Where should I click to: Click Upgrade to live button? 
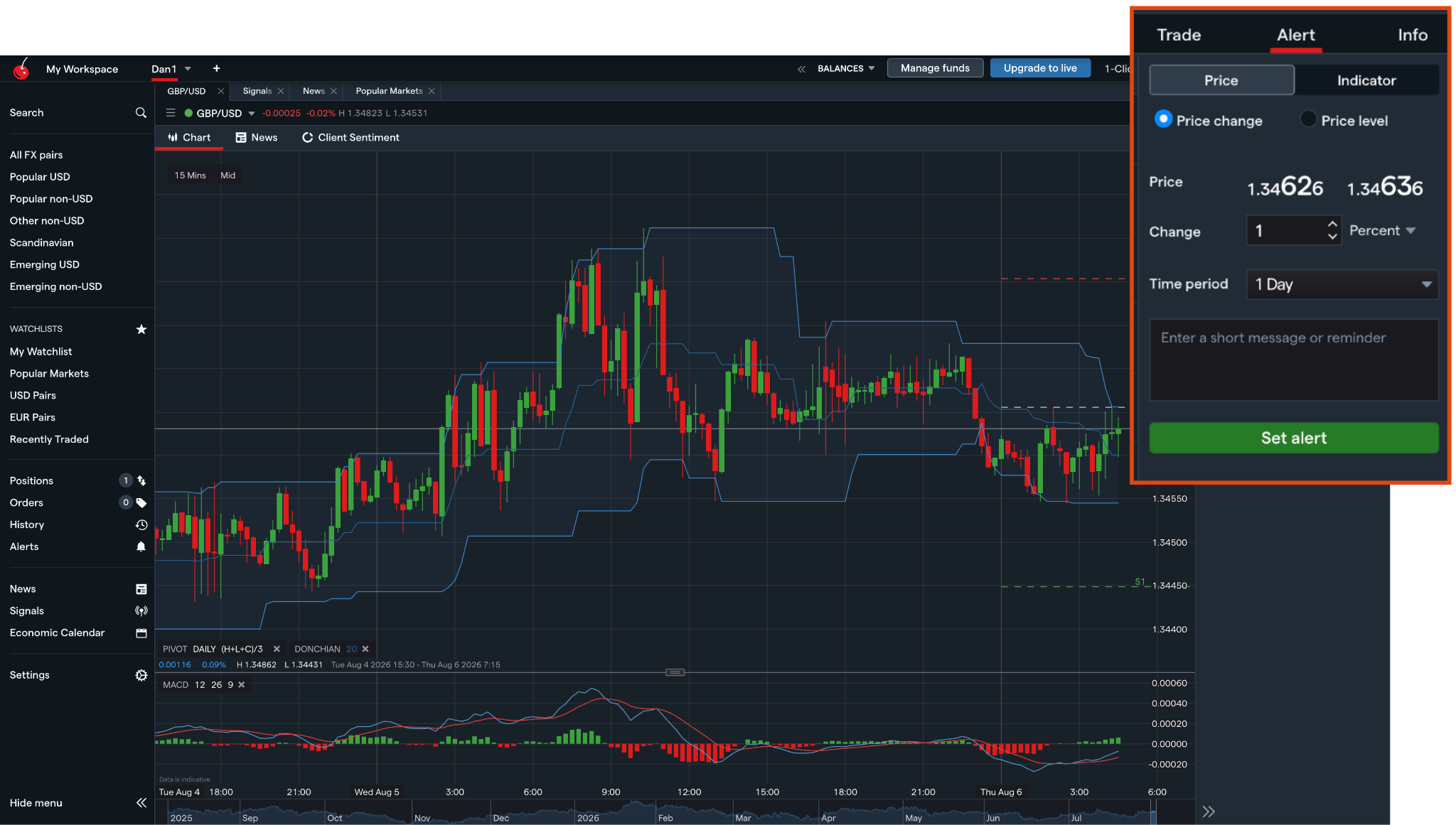1040,68
